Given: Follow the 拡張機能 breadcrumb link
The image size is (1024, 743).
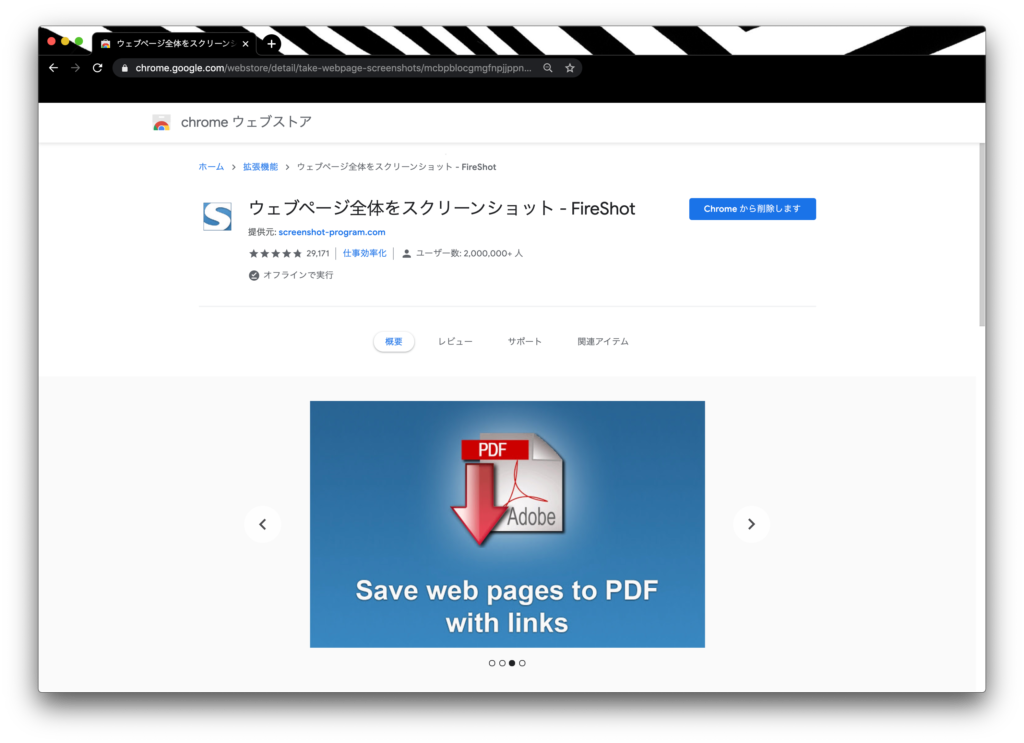Looking at the screenshot, I should 261,167.
